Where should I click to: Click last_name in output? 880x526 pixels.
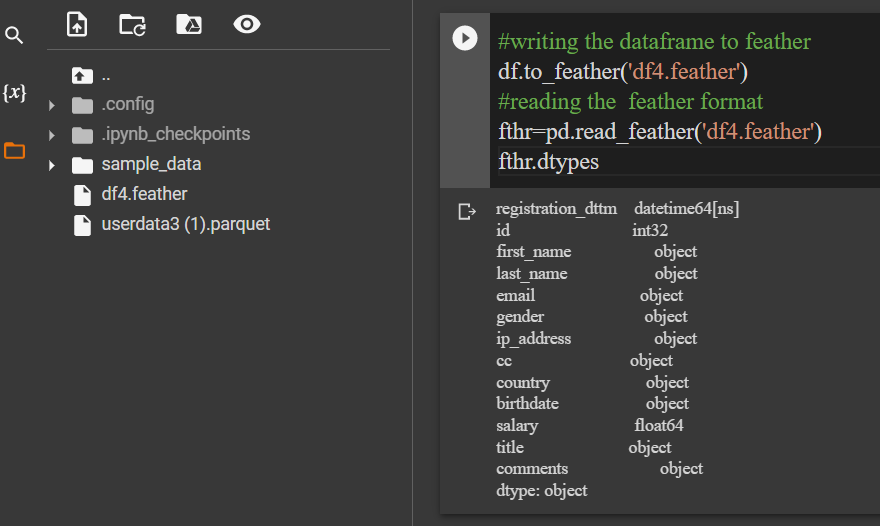tap(531, 273)
